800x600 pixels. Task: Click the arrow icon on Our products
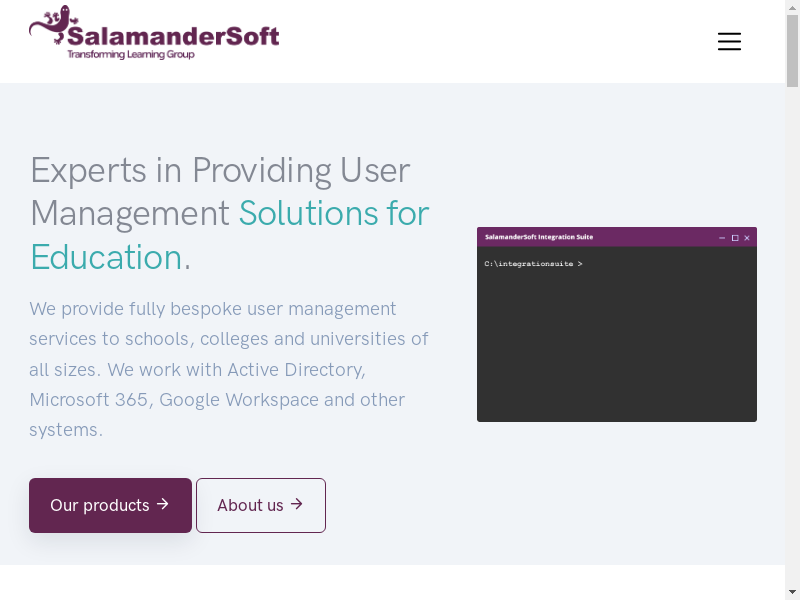[x=163, y=505]
